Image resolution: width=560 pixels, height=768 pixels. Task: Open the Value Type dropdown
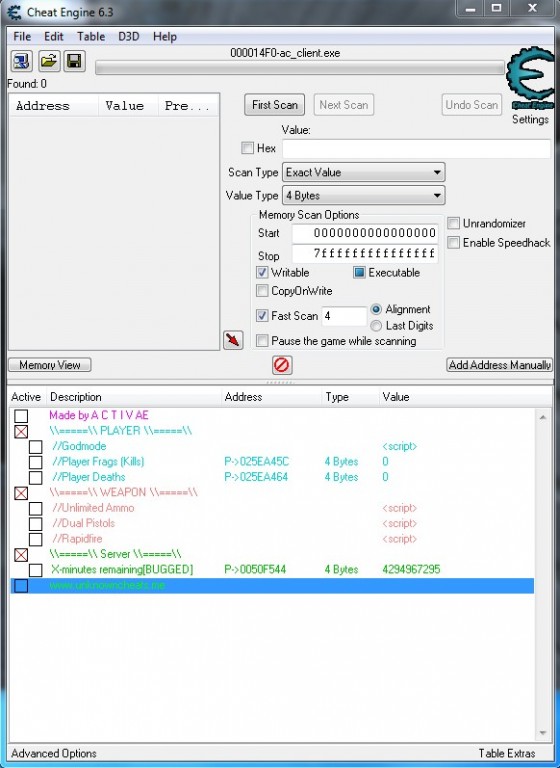[364, 195]
